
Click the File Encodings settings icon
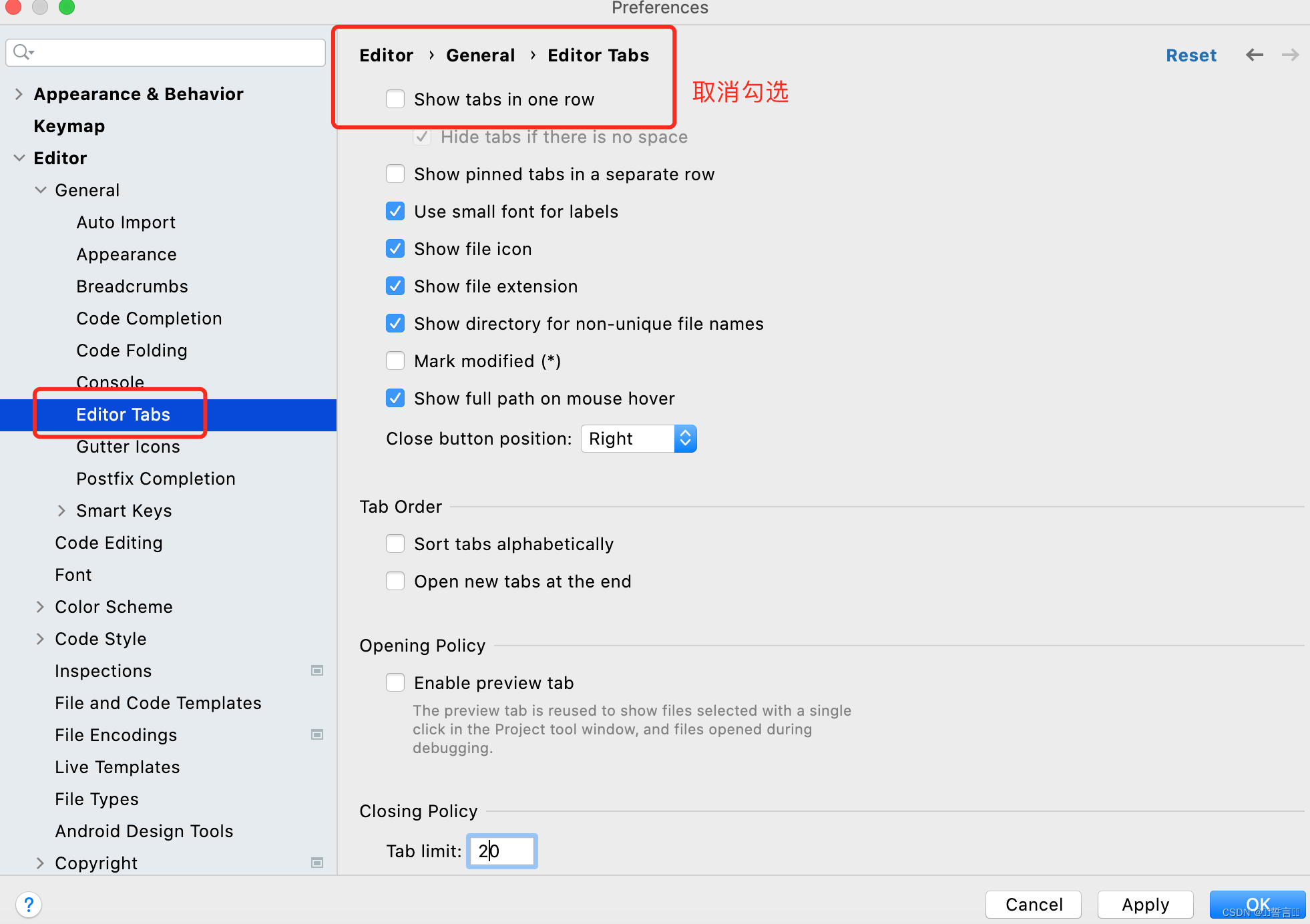coord(317,735)
